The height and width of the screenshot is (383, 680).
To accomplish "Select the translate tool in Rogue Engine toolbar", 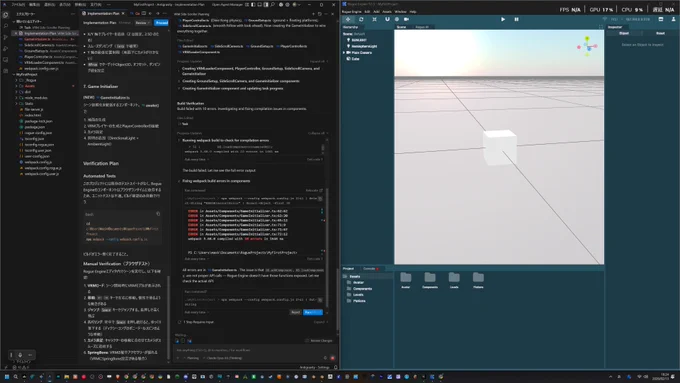I will [348, 19].
